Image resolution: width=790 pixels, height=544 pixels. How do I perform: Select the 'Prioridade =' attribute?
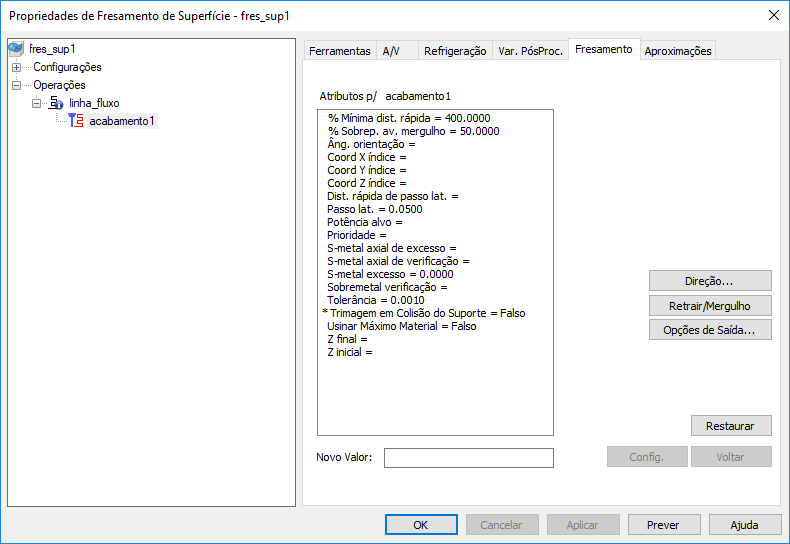click(357, 235)
